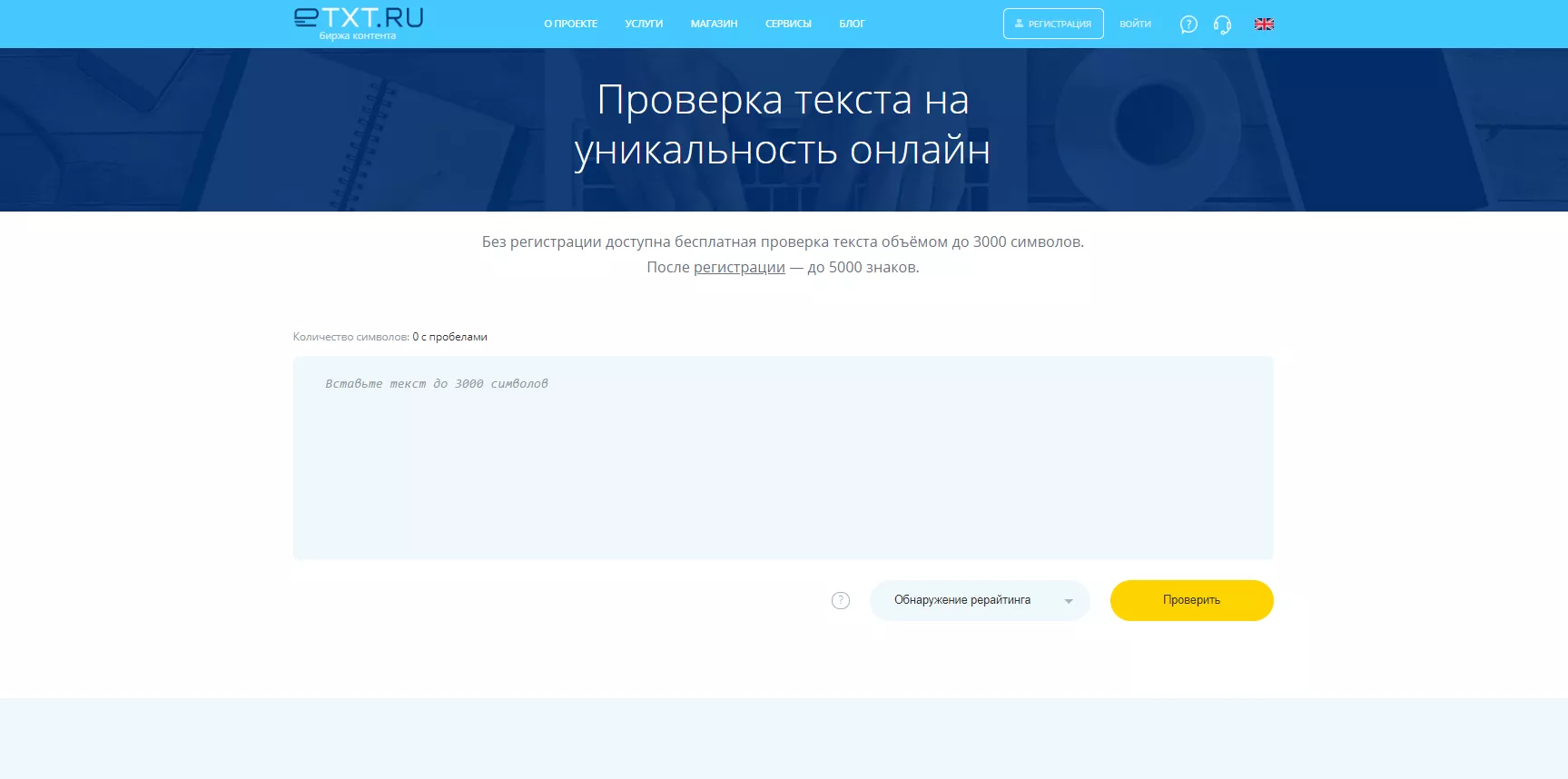Open support via the headset icon
This screenshot has width=1568, height=779.
pyautogui.click(x=1222, y=25)
